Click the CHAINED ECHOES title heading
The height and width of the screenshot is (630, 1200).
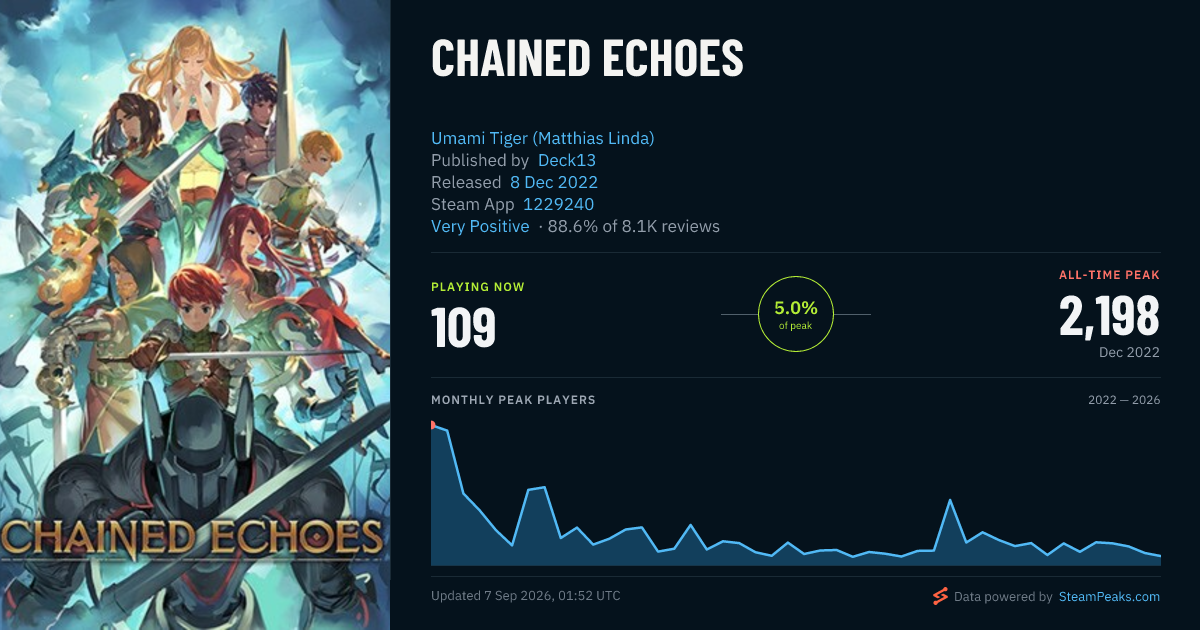pos(587,59)
